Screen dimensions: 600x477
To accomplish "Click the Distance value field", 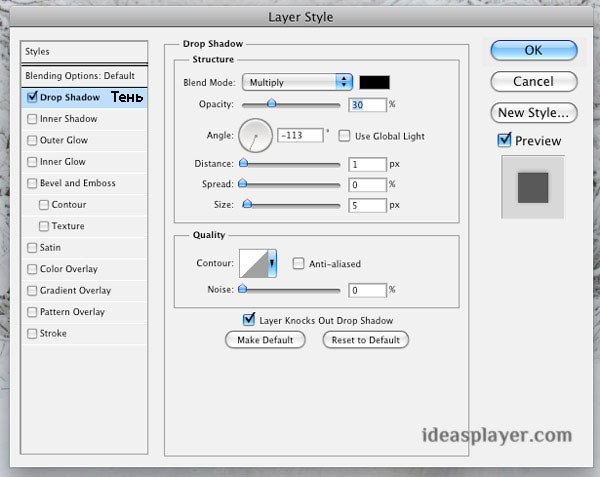I will (x=367, y=164).
